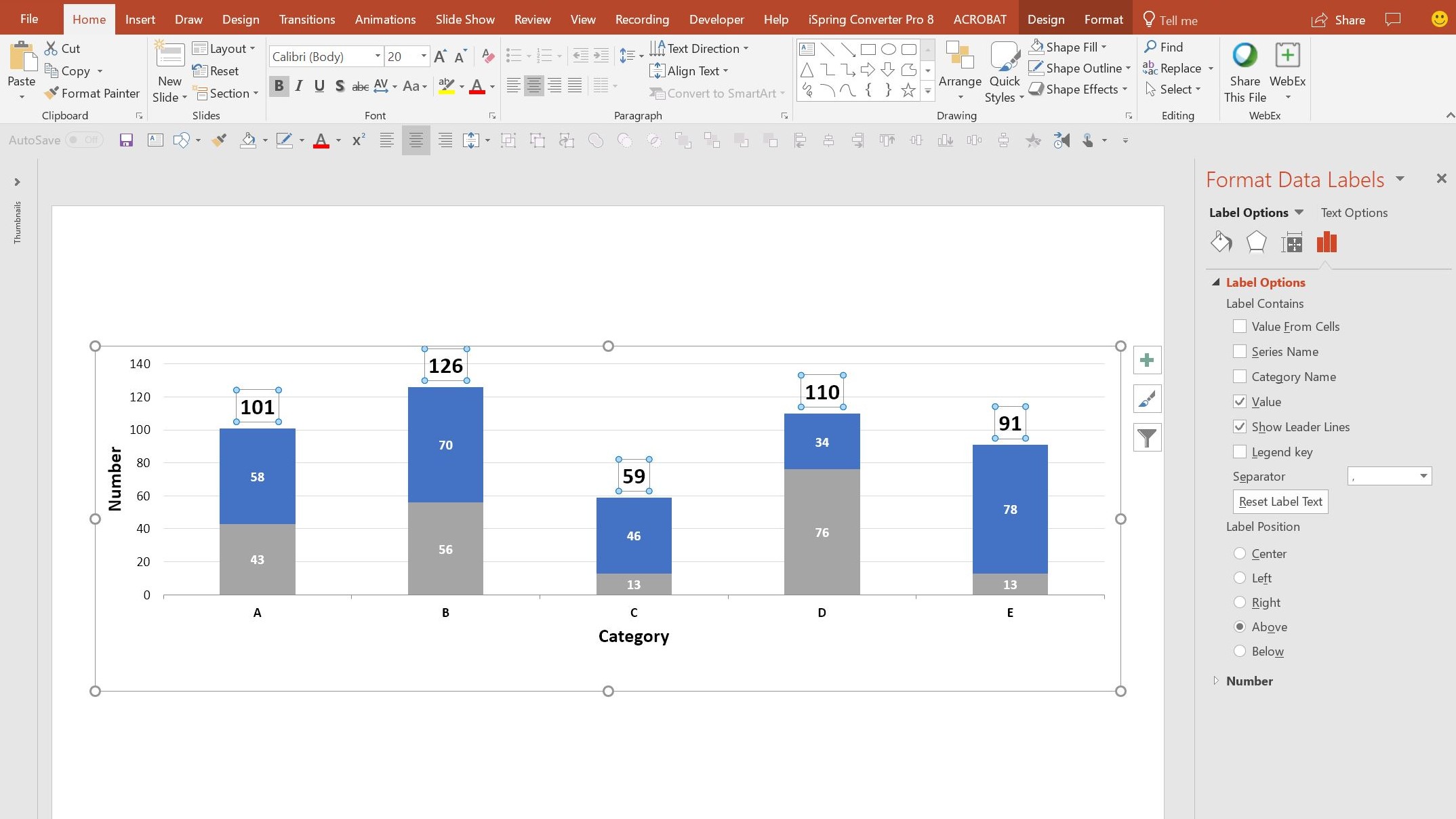Enable the Value checkbox in Label Contains
The image size is (1456, 819).
coord(1241,401)
